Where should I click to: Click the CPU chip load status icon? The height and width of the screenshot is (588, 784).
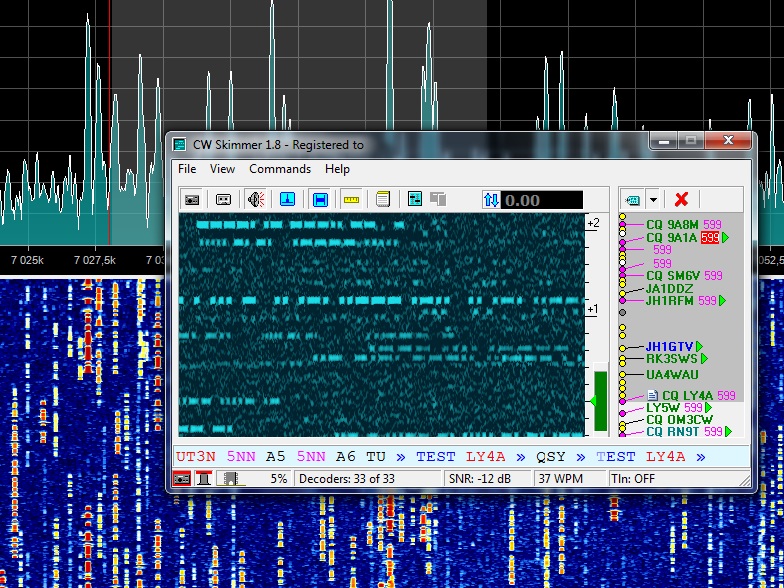[x=230, y=479]
